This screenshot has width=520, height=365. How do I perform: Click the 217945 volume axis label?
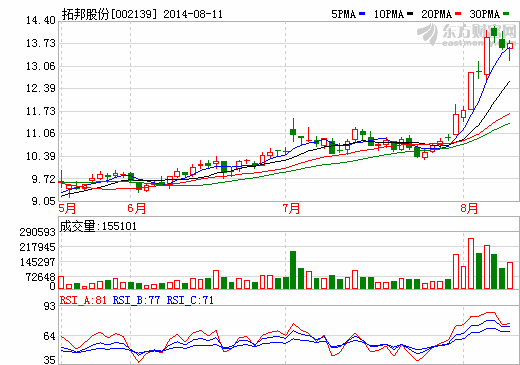pos(37,247)
